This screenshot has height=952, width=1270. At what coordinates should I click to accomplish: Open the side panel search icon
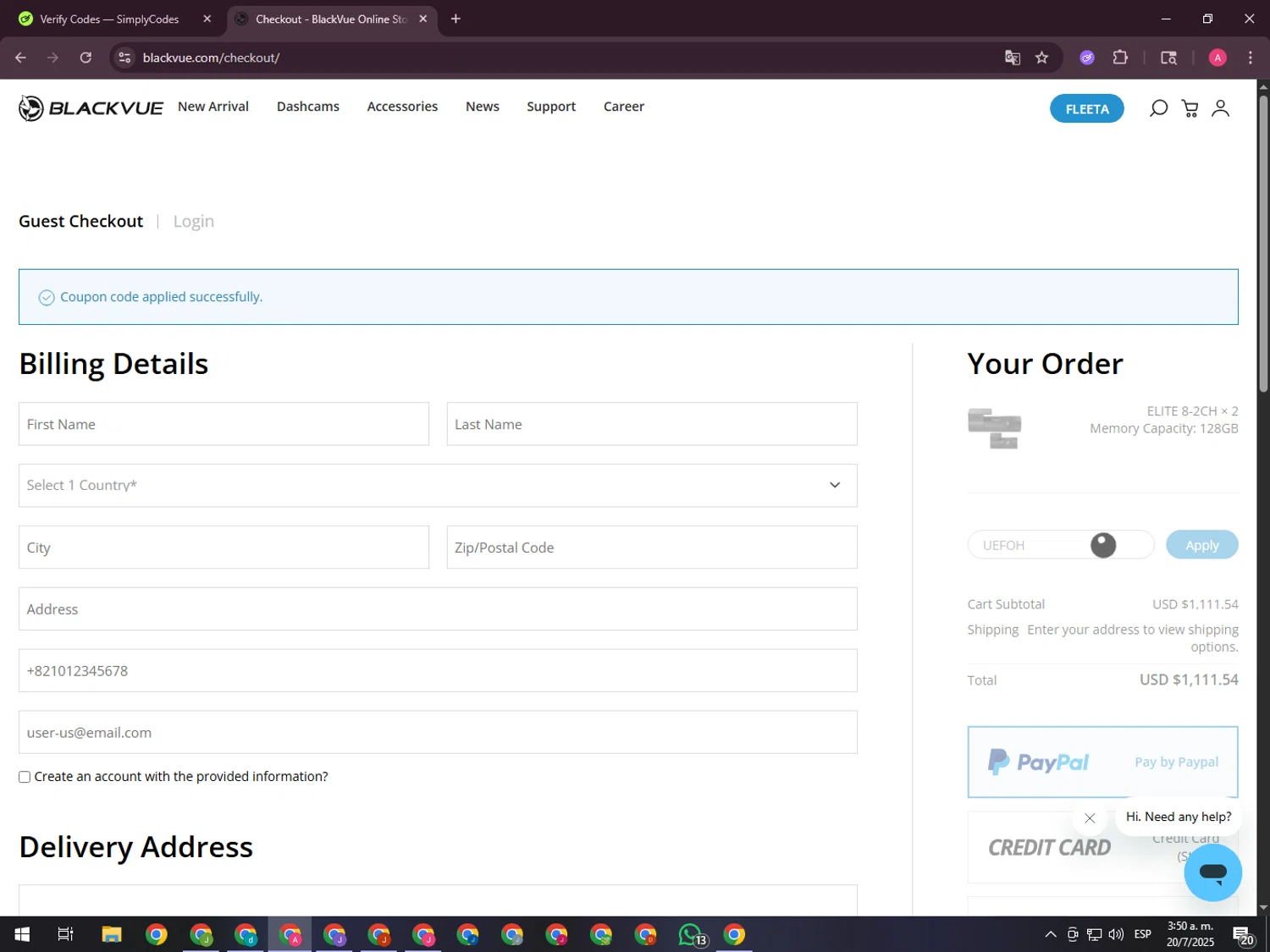click(1168, 58)
